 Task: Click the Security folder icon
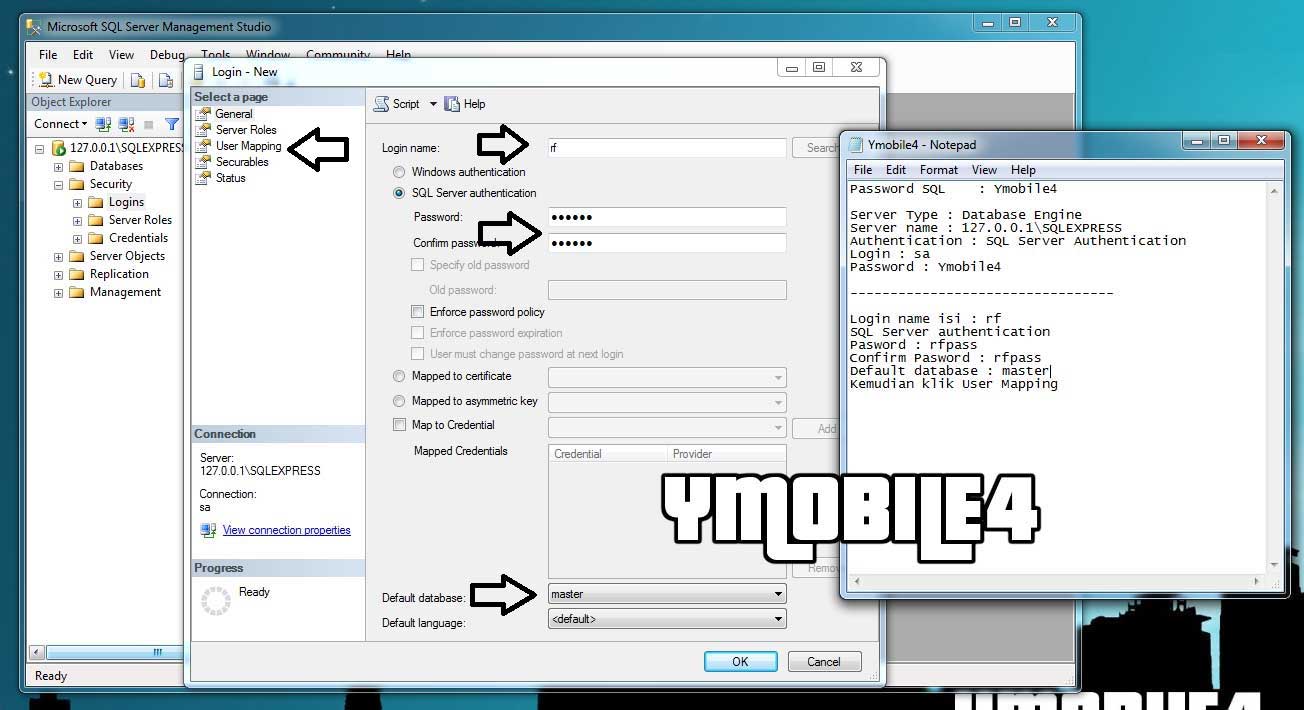pos(77,184)
